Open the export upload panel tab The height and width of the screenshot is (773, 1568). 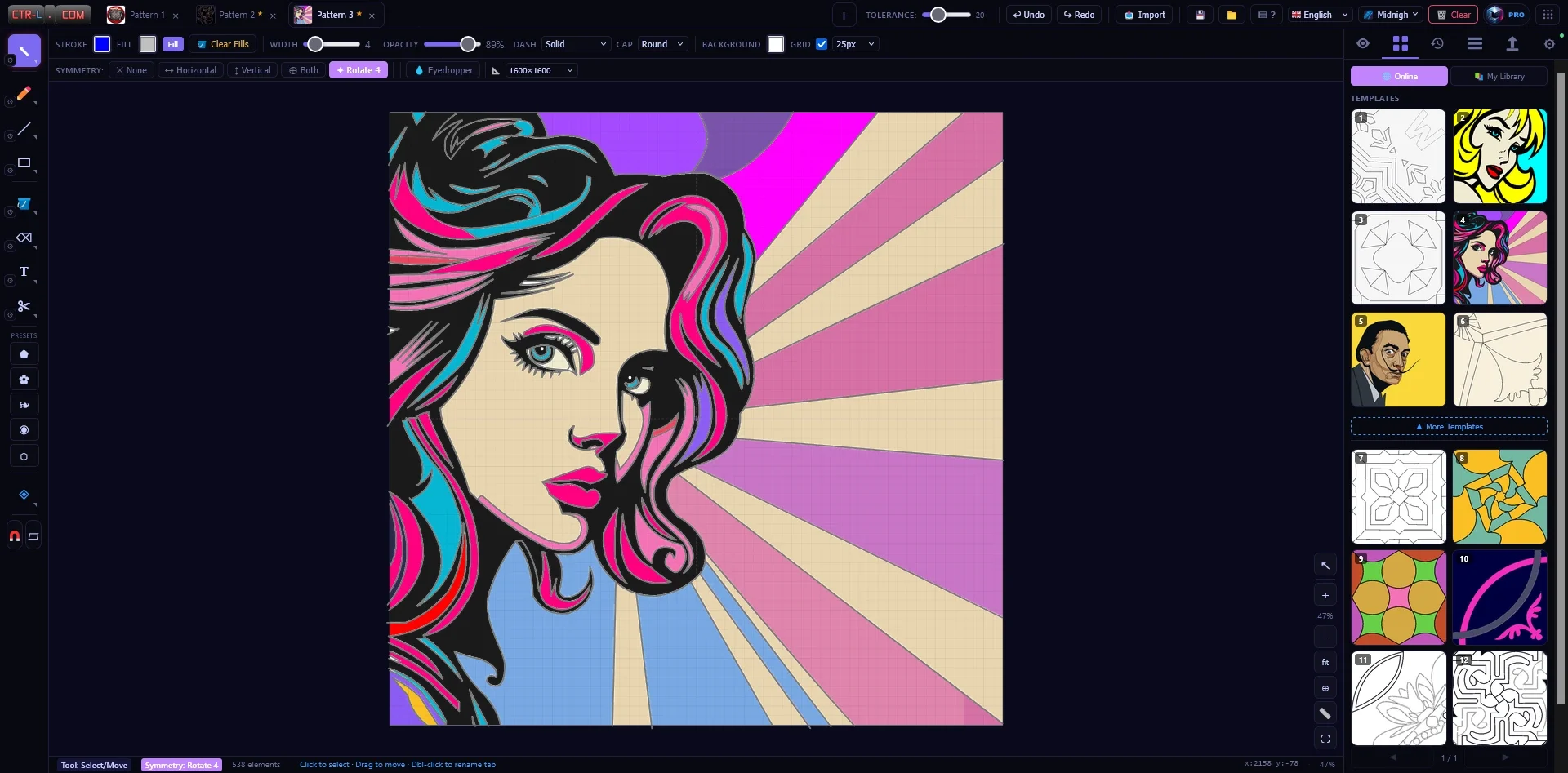1512,44
